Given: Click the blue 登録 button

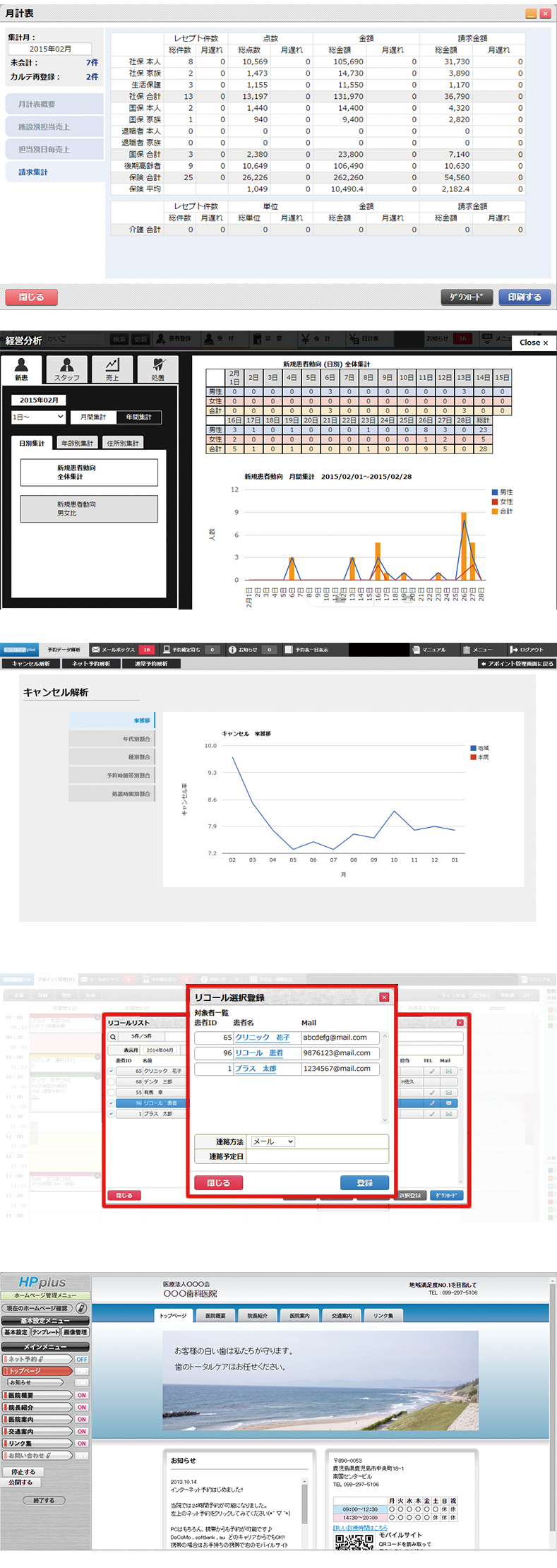Looking at the screenshot, I should (364, 1182).
